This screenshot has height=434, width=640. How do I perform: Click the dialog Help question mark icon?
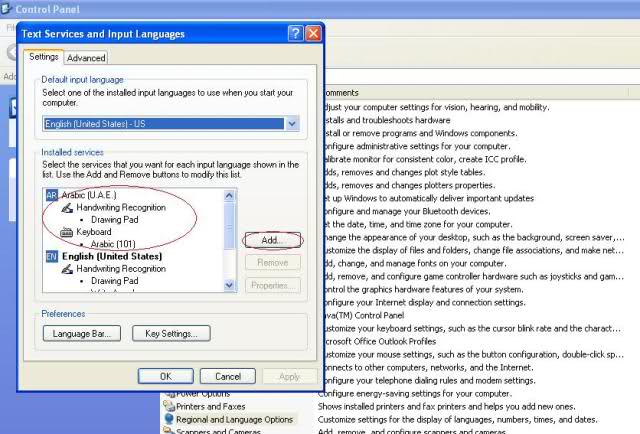pyautogui.click(x=296, y=33)
